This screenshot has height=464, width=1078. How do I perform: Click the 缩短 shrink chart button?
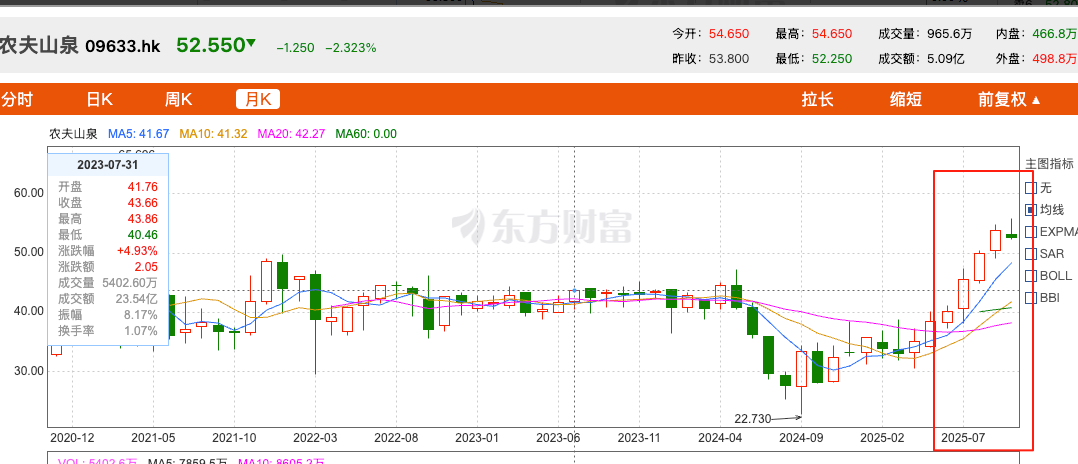(905, 100)
